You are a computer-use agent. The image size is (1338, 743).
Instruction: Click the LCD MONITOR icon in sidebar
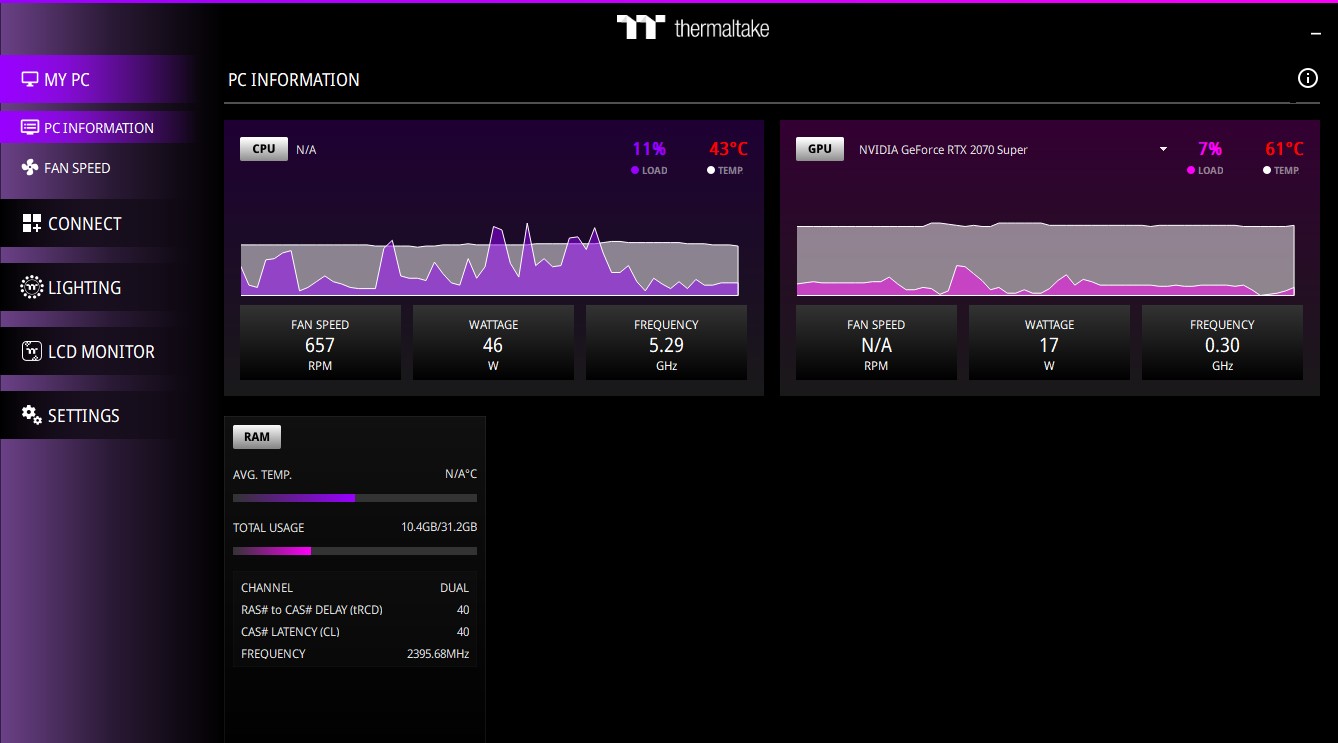[x=32, y=352]
